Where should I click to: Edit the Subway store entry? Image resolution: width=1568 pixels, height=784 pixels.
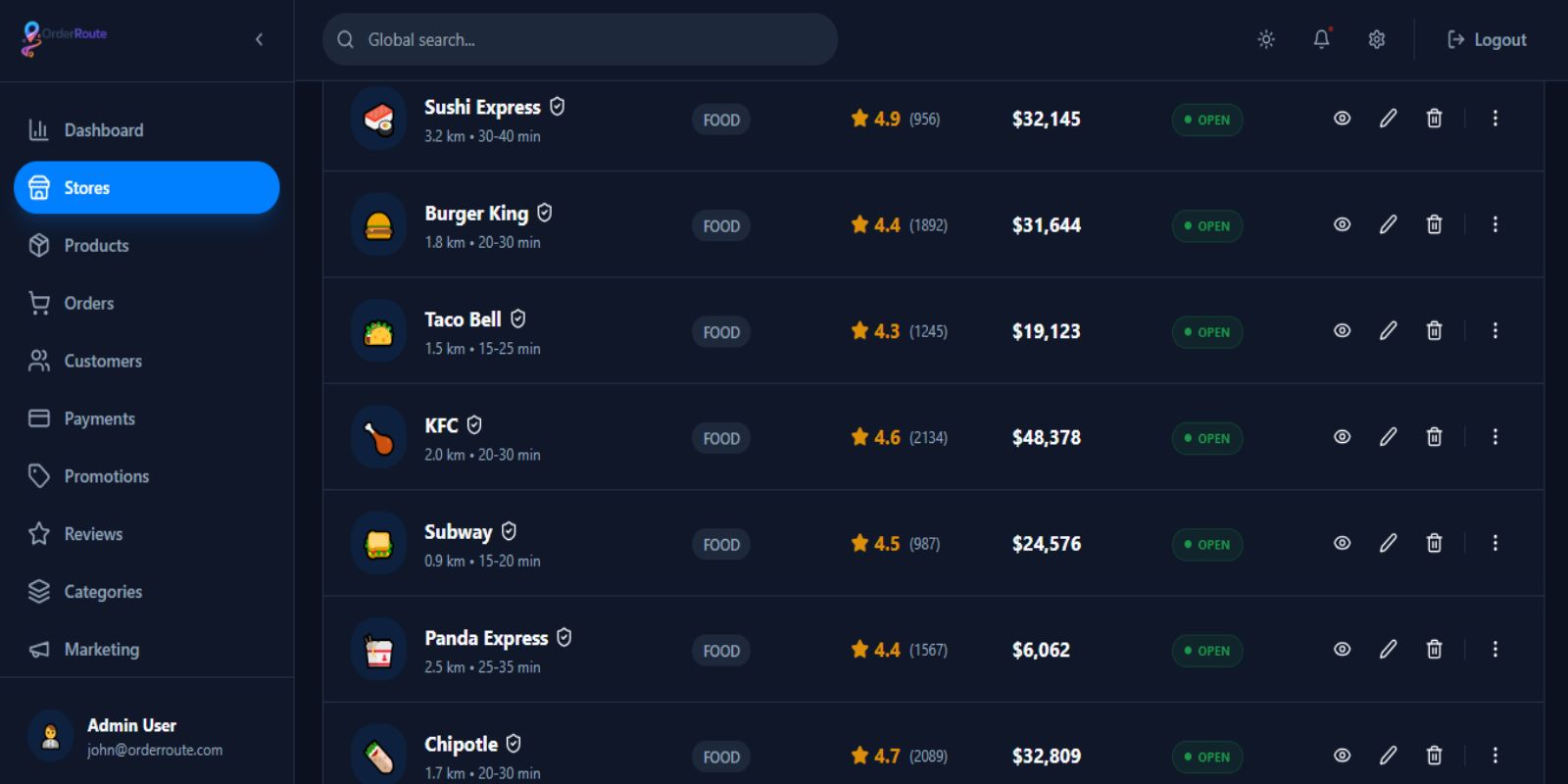1388,543
